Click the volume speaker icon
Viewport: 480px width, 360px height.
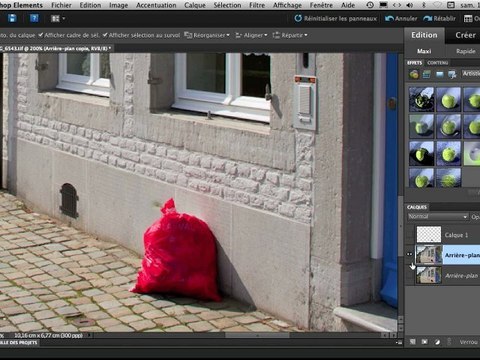point(410,5)
